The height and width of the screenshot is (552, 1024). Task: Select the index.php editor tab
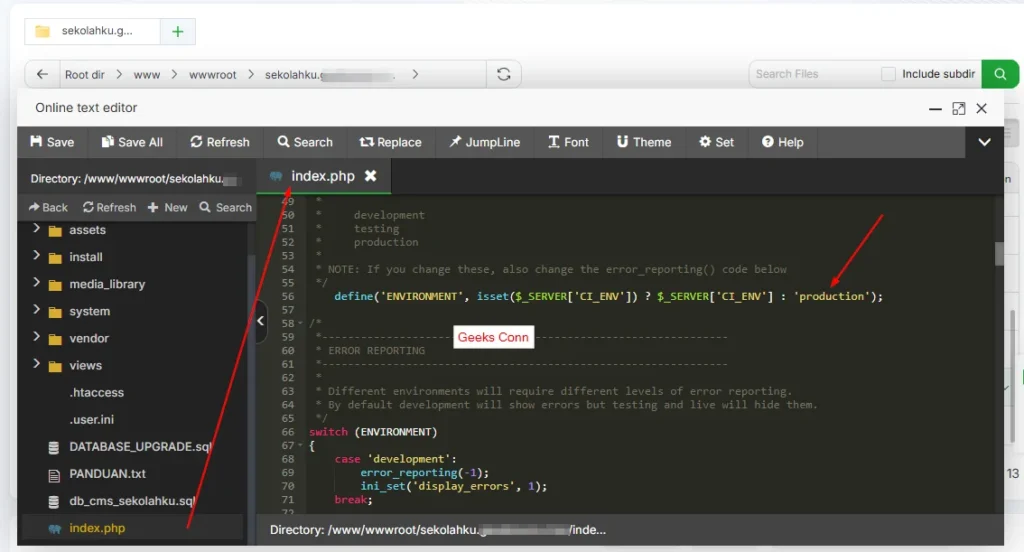pyautogui.click(x=322, y=176)
